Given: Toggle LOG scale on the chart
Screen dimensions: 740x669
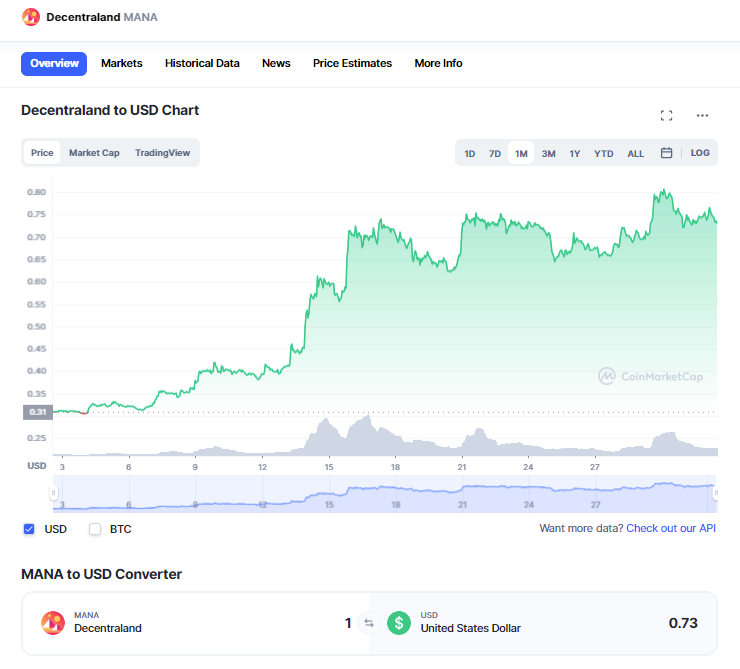Looking at the screenshot, I should (x=700, y=153).
